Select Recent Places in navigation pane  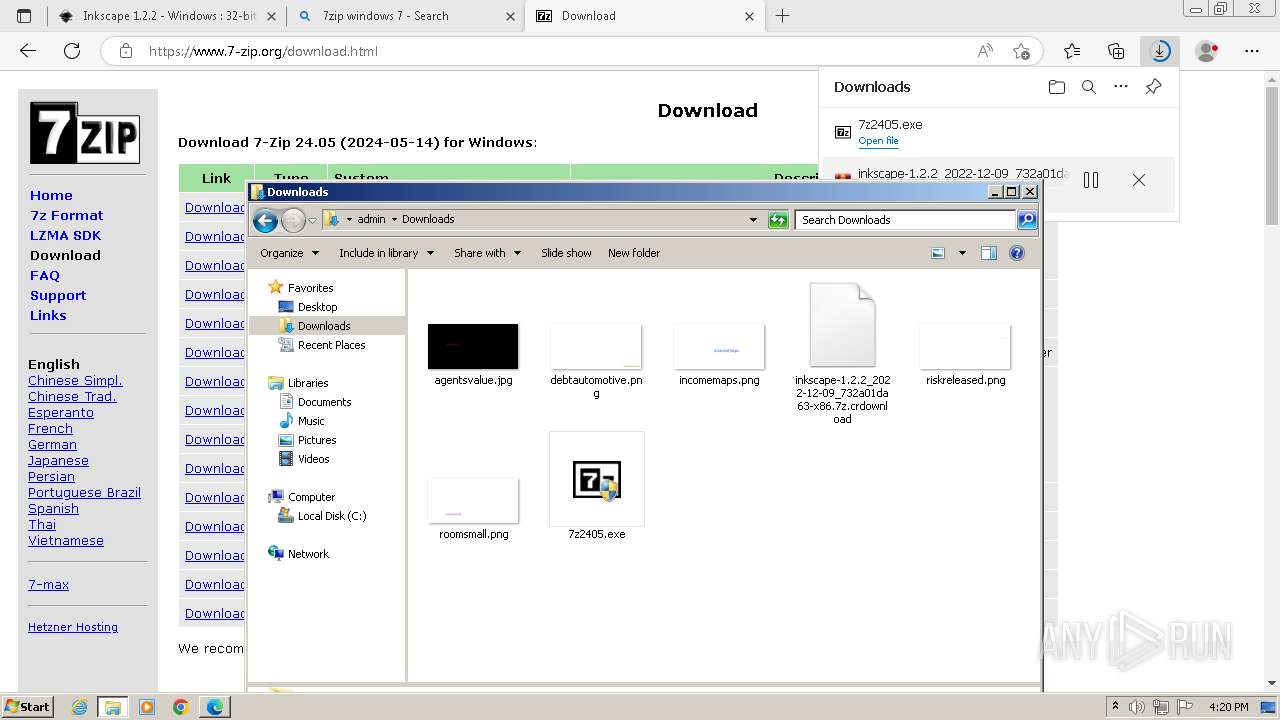tap(331, 345)
